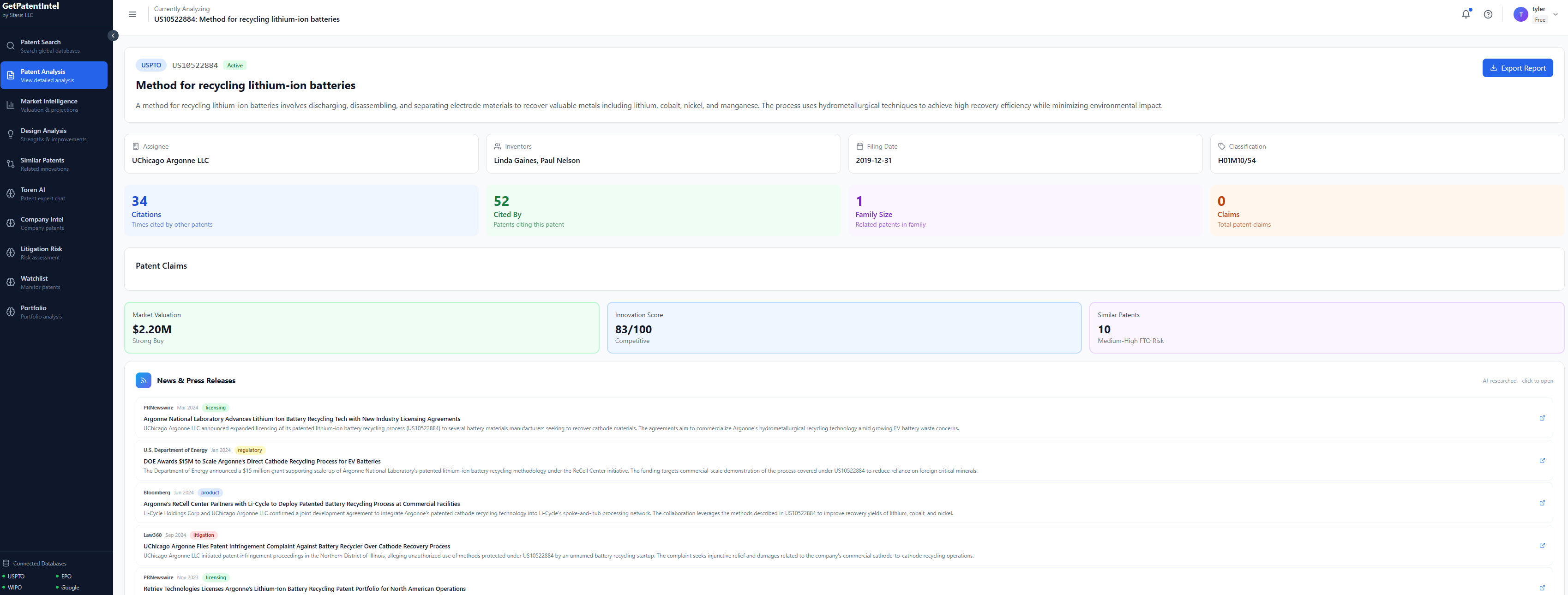Click the Portfolio sidebar icon
The height and width of the screenshot is (595, 1568).
tap(10, 312)
